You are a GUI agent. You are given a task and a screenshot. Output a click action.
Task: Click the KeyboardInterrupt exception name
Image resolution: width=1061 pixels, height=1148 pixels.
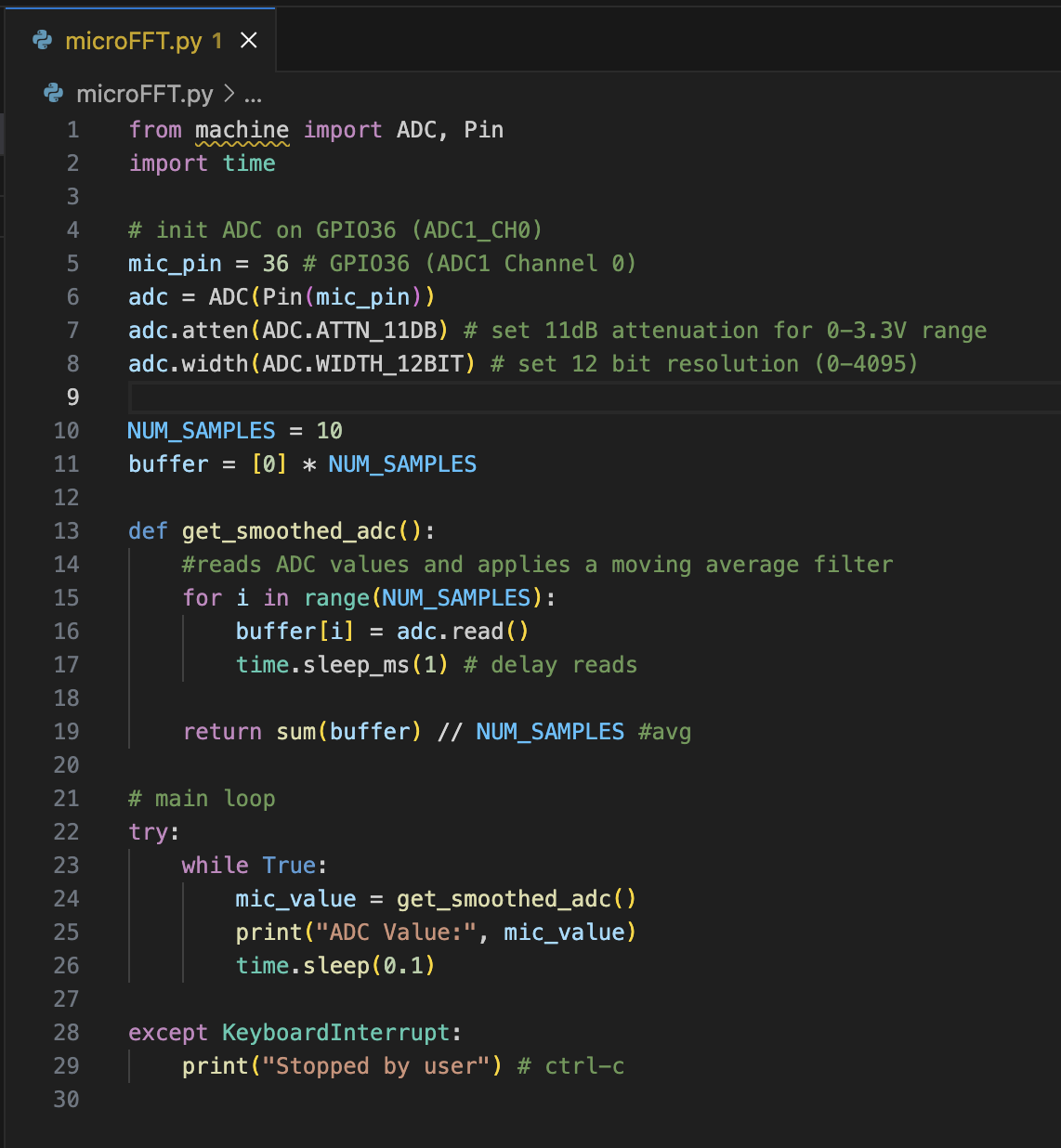[335, 1033]
